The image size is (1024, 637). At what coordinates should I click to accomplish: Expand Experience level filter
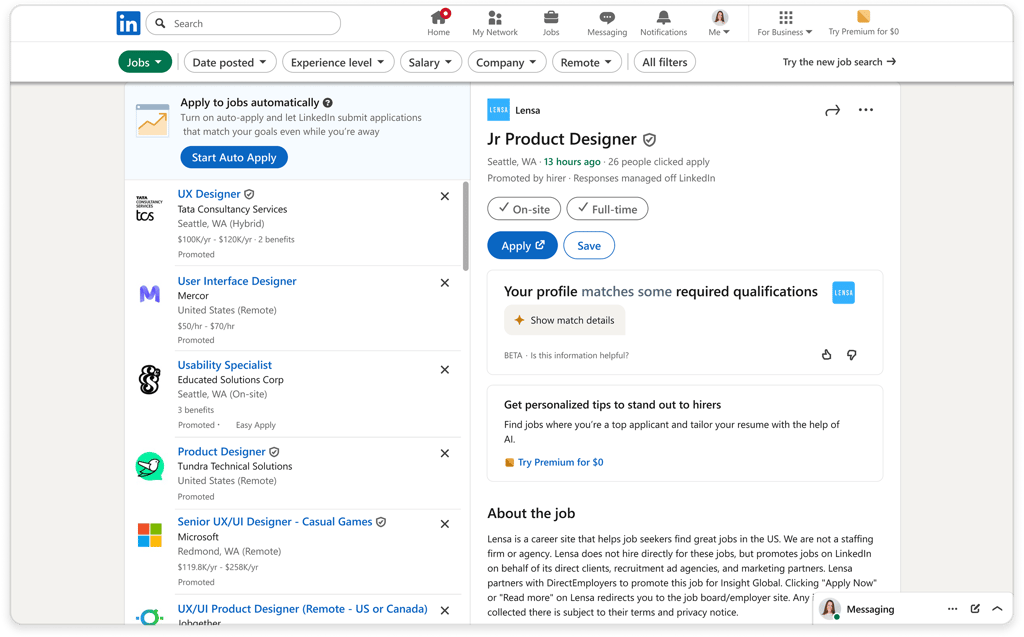coord(338,62)
